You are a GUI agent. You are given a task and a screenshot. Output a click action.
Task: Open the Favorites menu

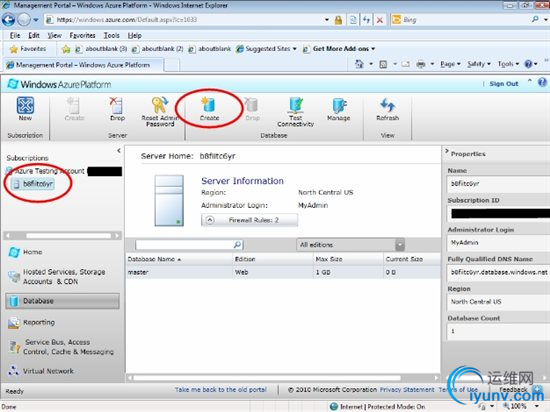[82, 35]
